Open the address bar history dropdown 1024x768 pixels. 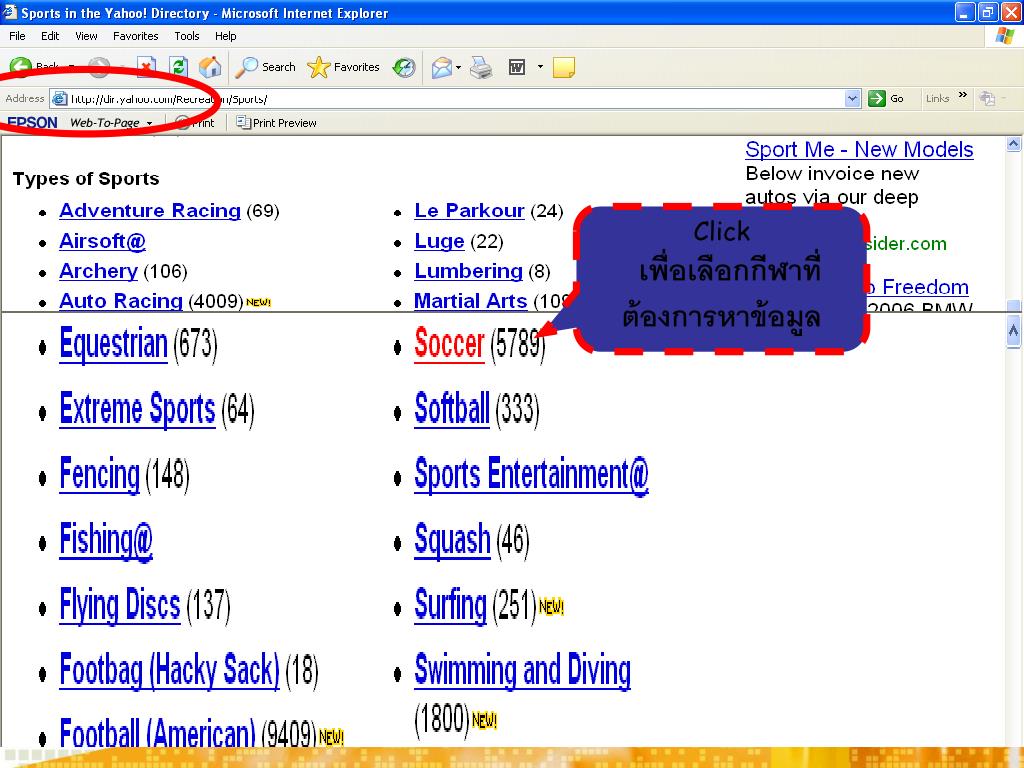[852, 99]
